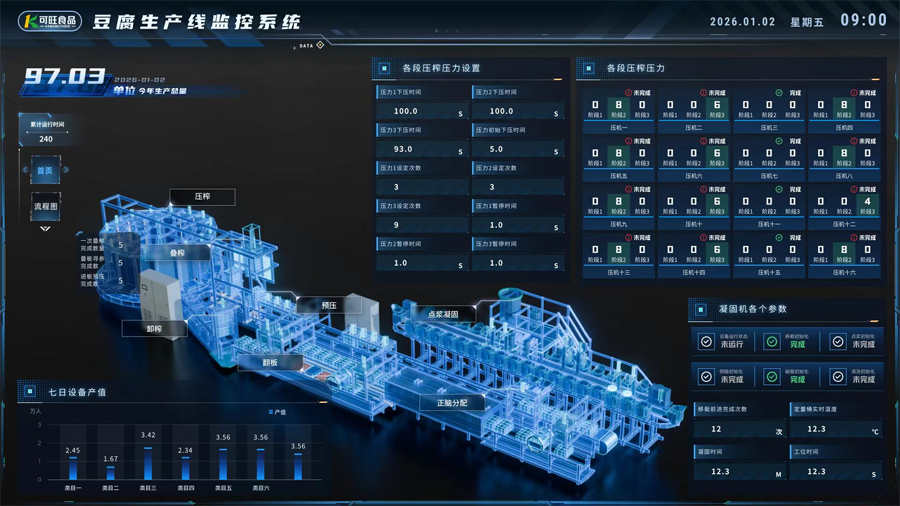Click the 压力初始下压时间 field showing 5.0

517,149
